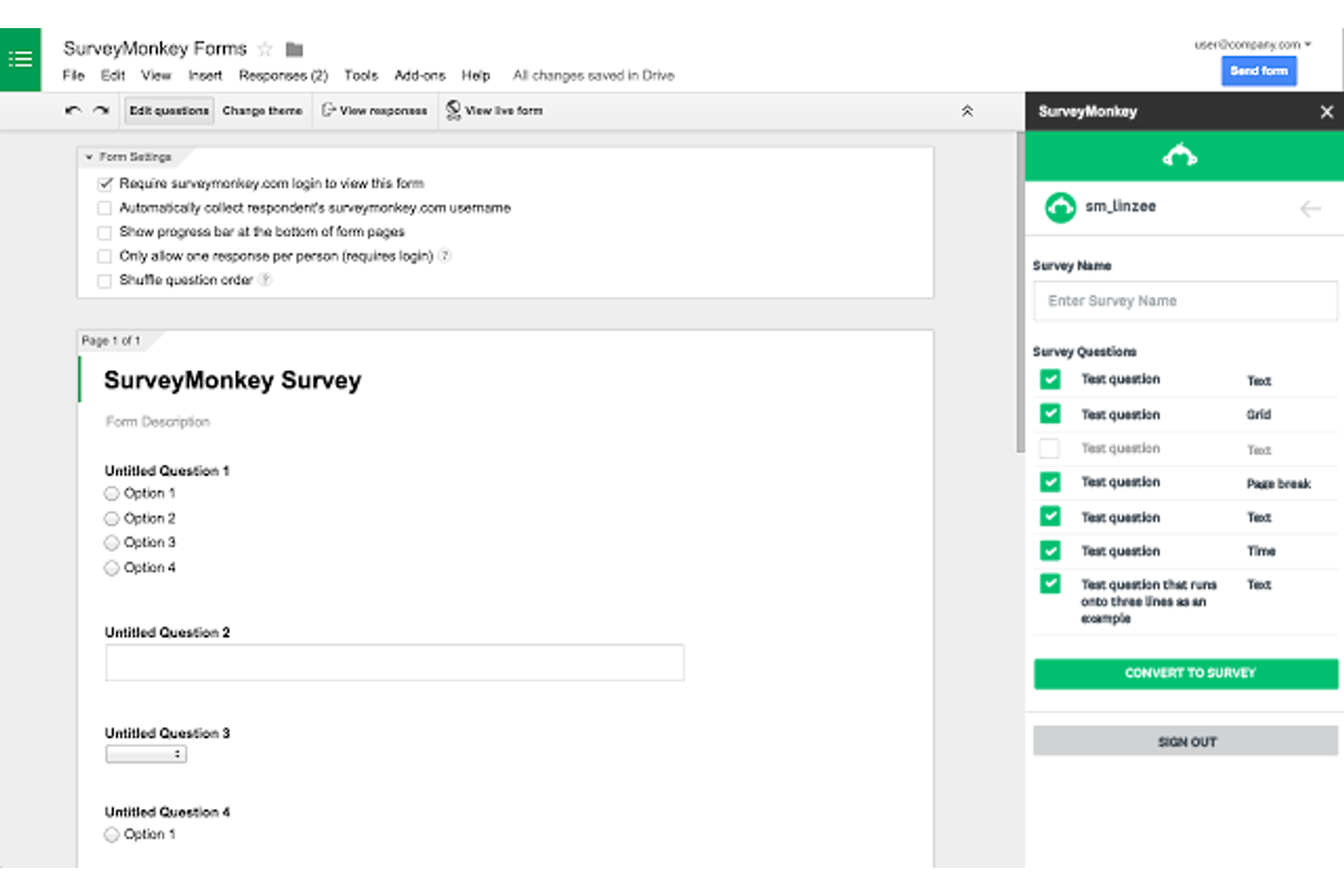Click the Enter Survey Name field

click(x=1184, y=300)
